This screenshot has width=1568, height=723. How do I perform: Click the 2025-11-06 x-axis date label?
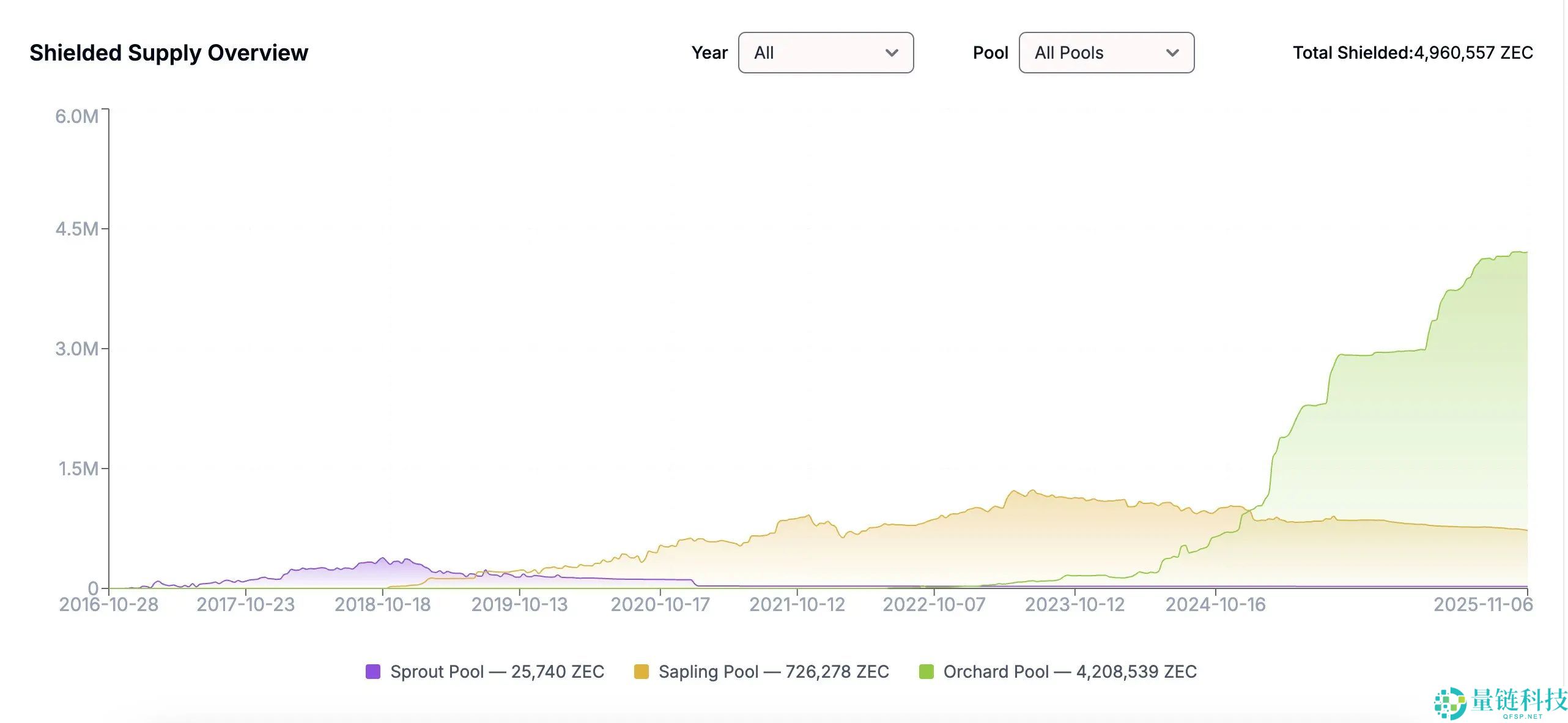tap(1483, 604)
